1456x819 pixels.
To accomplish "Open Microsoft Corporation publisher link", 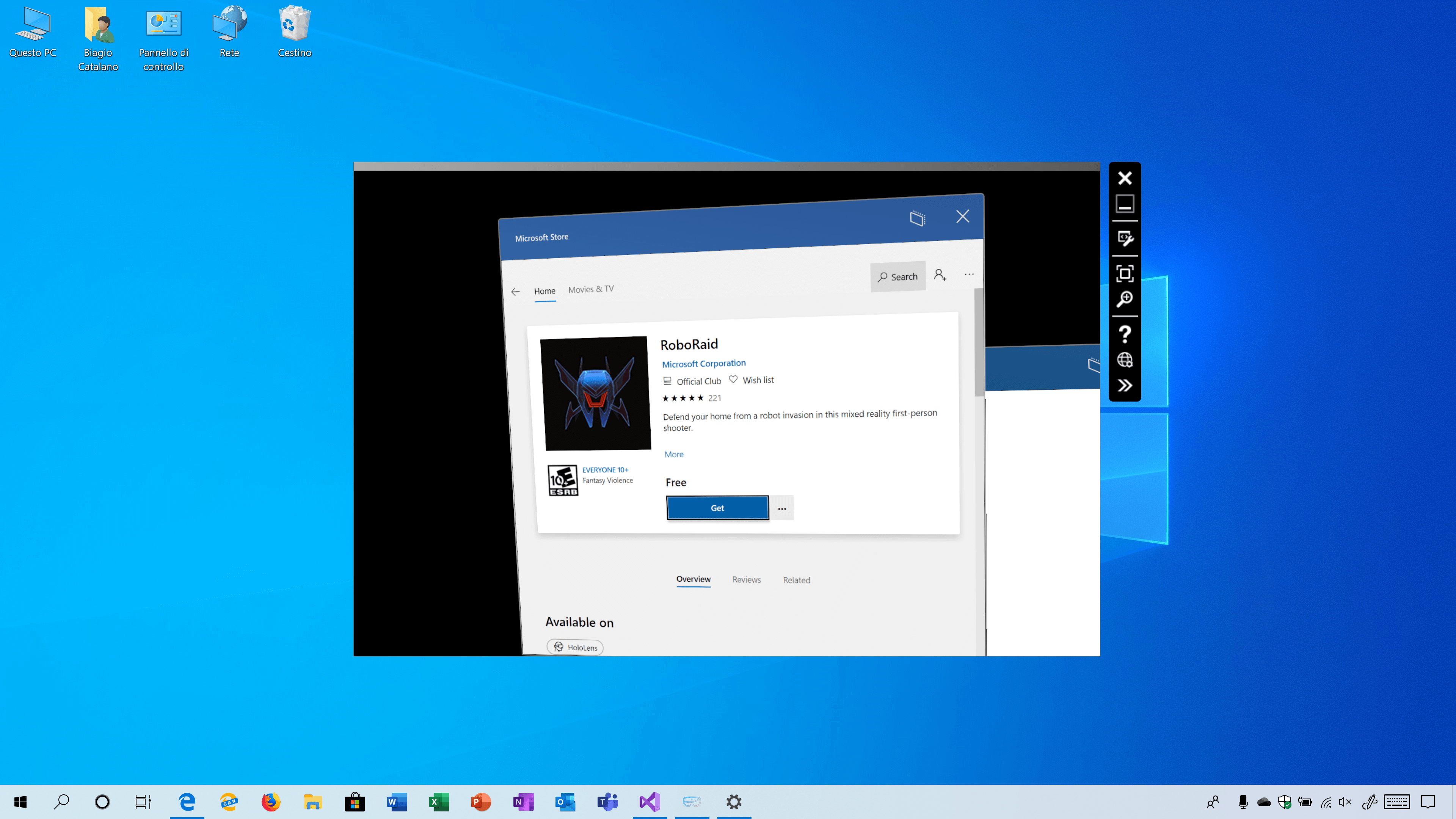I will click(x=704, y=364).
